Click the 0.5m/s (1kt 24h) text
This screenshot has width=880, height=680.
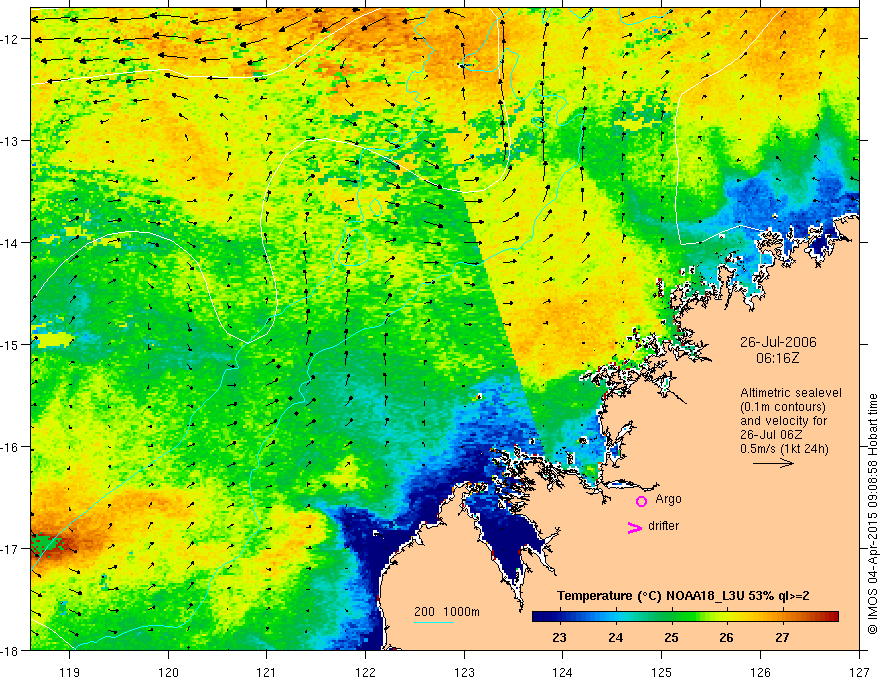point(784,449)
